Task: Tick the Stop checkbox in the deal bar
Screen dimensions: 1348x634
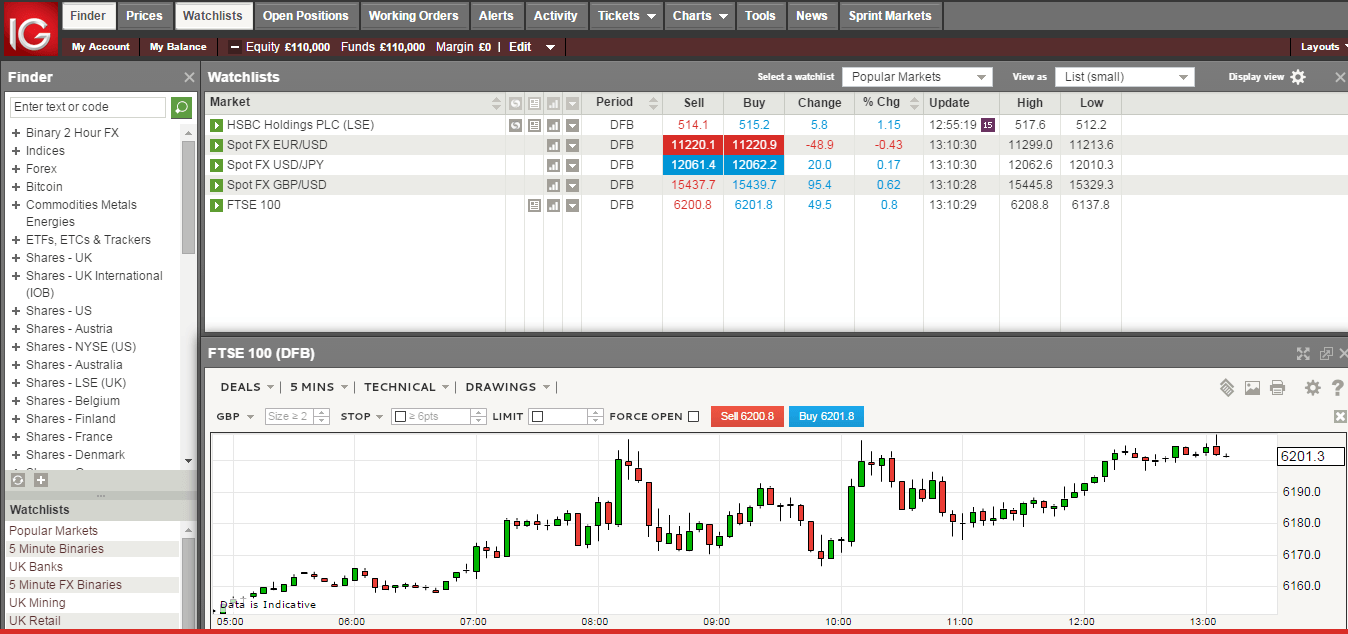Action: pyautogui.click(x=400, y=417)
